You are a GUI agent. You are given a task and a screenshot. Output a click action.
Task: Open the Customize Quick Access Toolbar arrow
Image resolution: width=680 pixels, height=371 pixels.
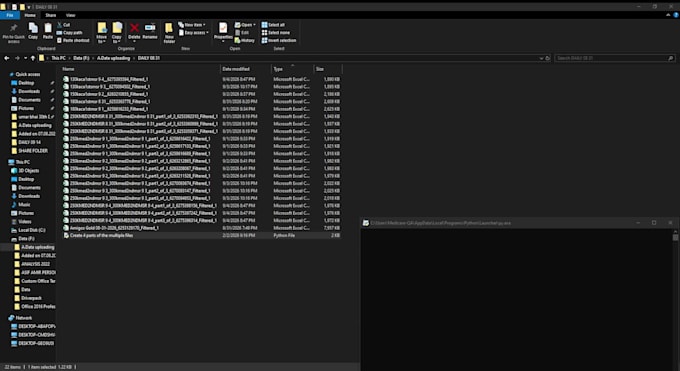click(x=29, y=7)
